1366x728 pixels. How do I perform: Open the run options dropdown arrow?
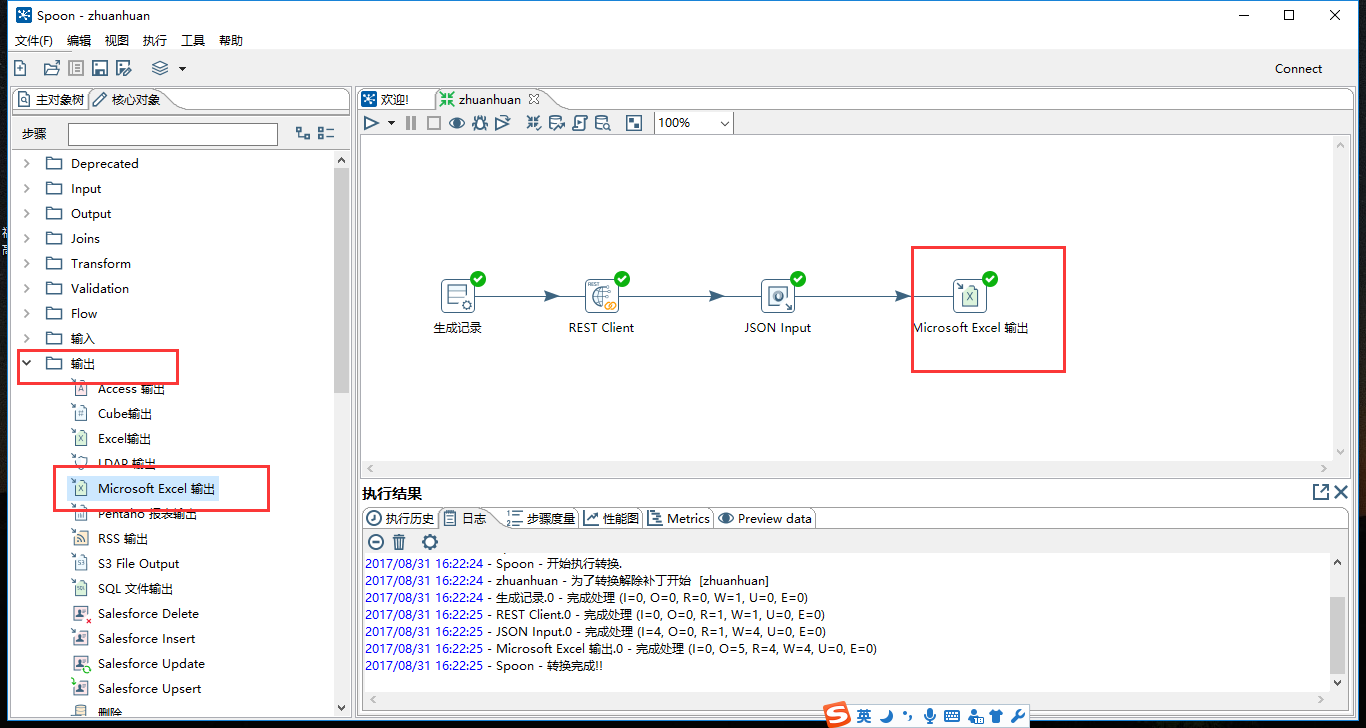click(x=391, y=123)
